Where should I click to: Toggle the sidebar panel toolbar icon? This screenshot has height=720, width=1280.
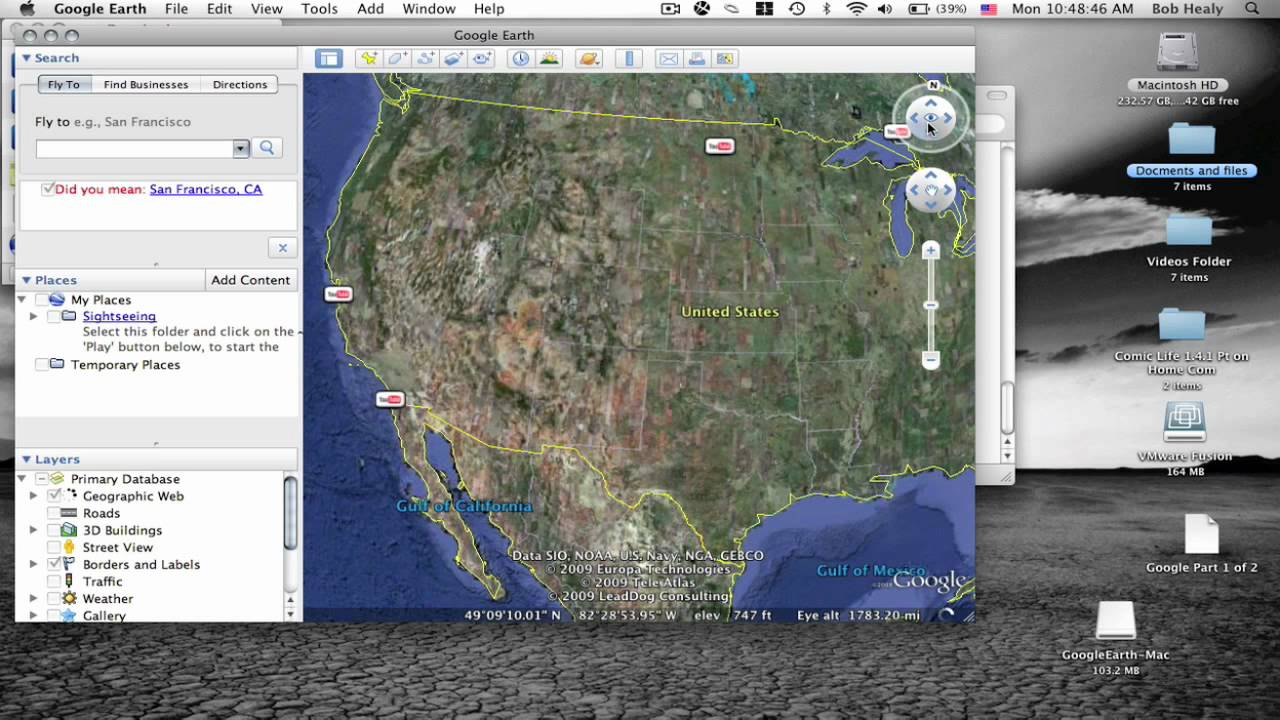(x=328, y=59)
